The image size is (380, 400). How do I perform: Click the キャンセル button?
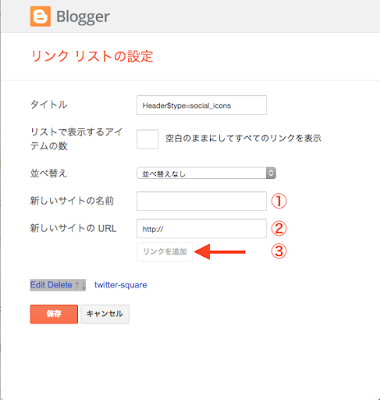pyautogui.click(x=105, y=314)
